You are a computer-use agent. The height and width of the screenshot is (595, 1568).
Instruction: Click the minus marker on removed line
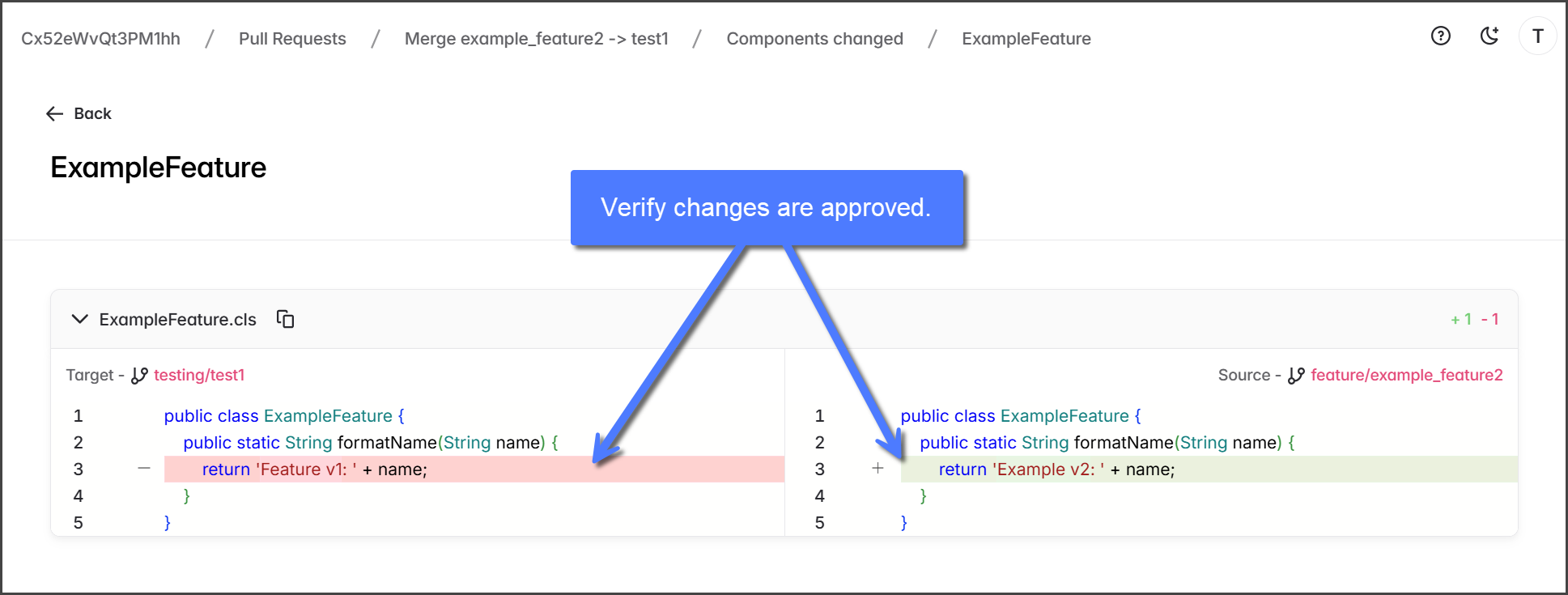[144, 469]
